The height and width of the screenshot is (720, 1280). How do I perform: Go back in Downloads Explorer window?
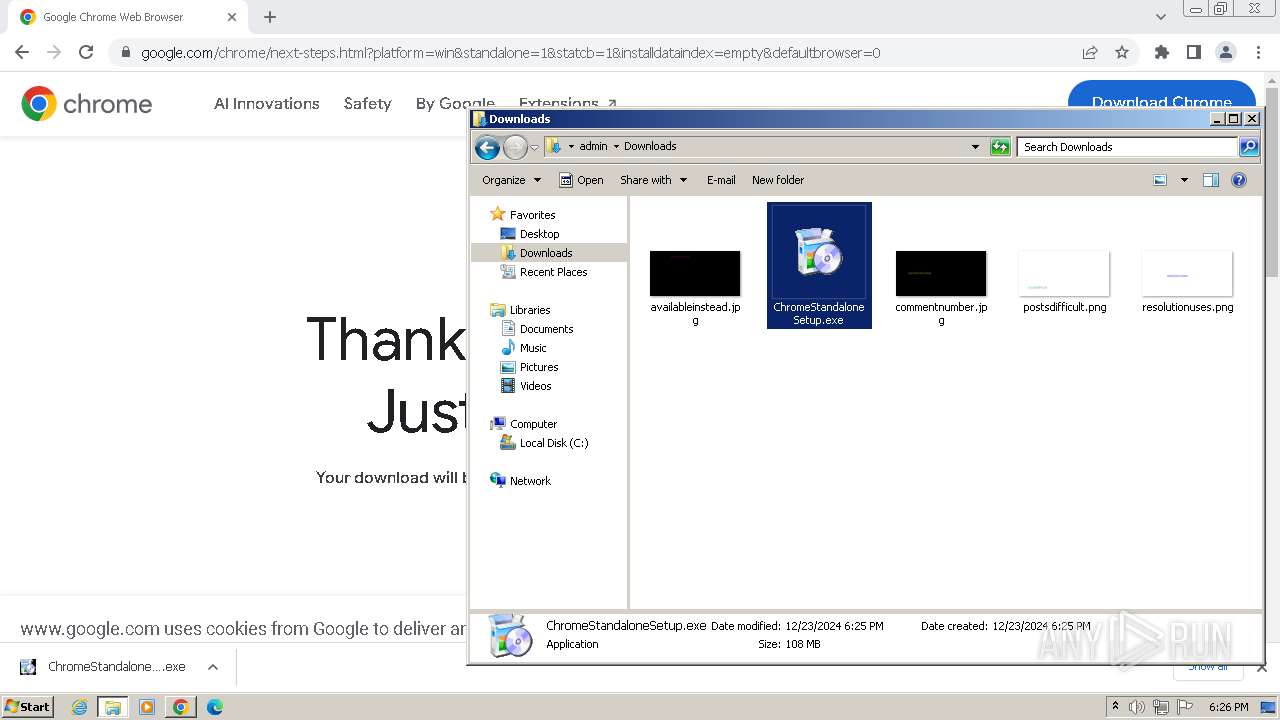[487, 147]
